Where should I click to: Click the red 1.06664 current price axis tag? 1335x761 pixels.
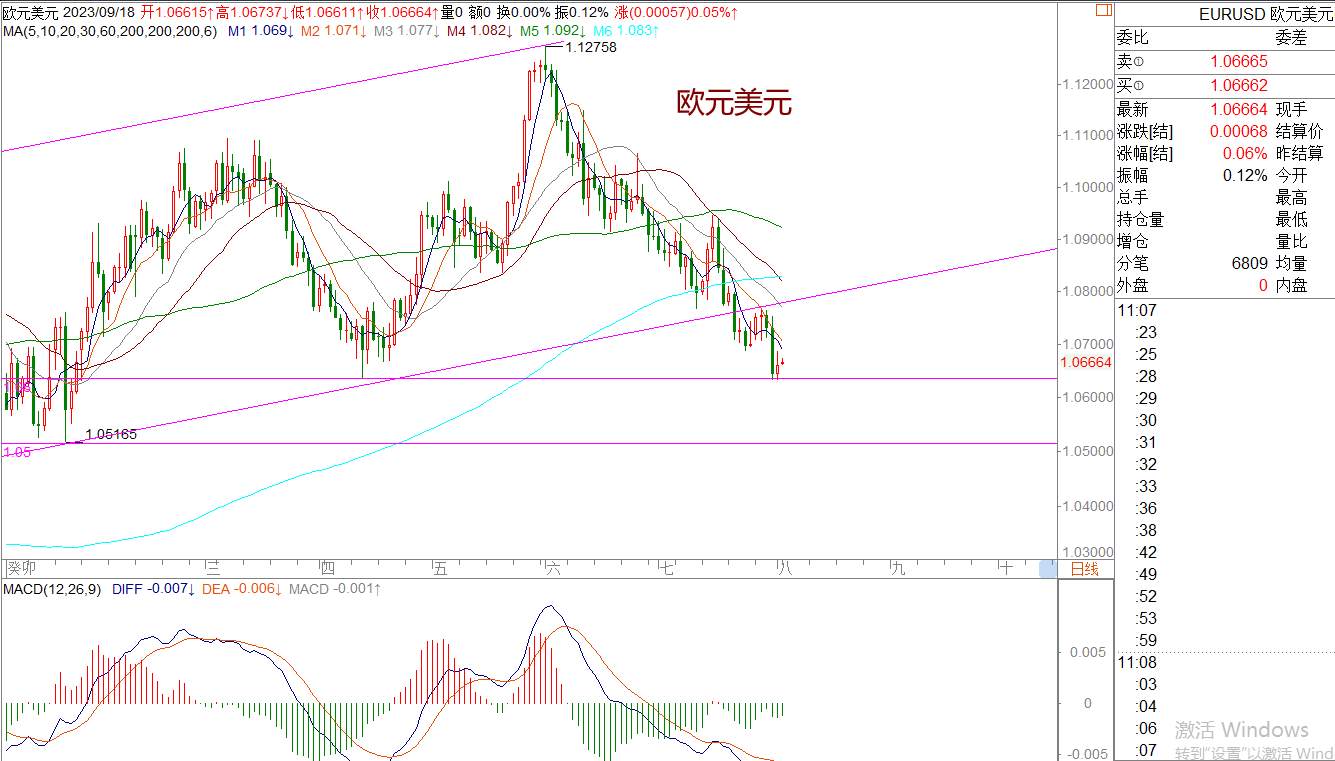[x=1086, y=362]
